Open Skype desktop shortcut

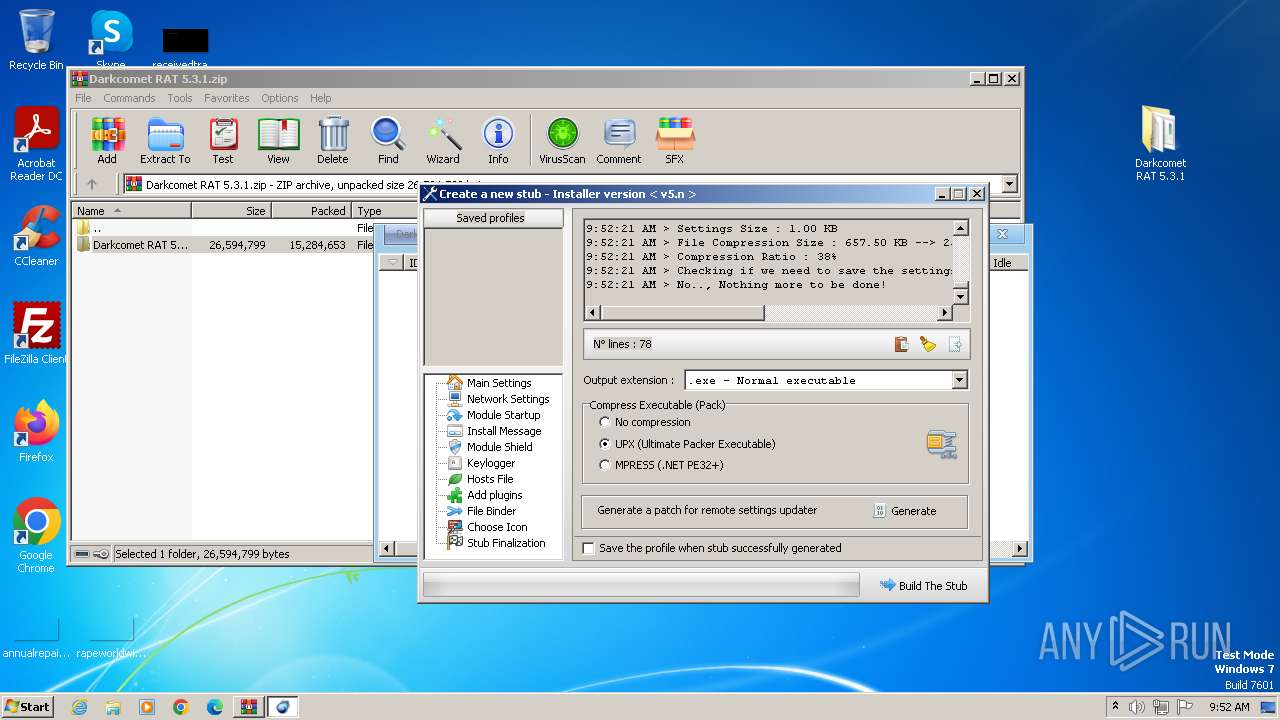(x=110, y=40)
